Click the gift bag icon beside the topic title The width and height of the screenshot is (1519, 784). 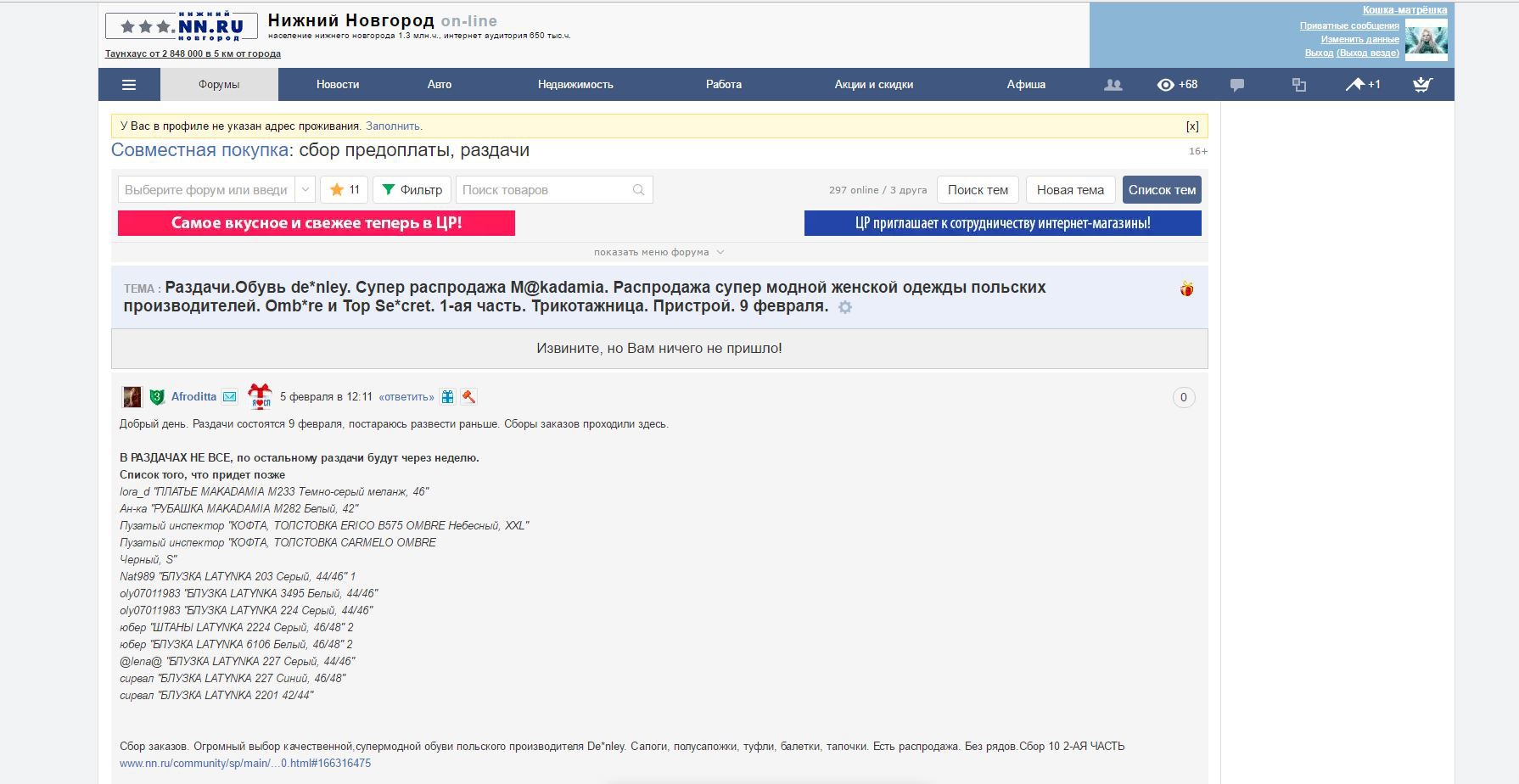(x=1186, y=289)
